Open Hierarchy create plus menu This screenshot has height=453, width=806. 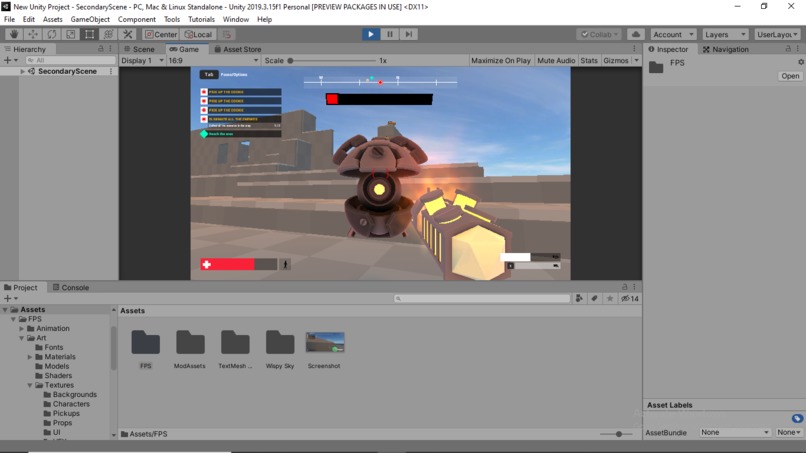click(10, 60)
